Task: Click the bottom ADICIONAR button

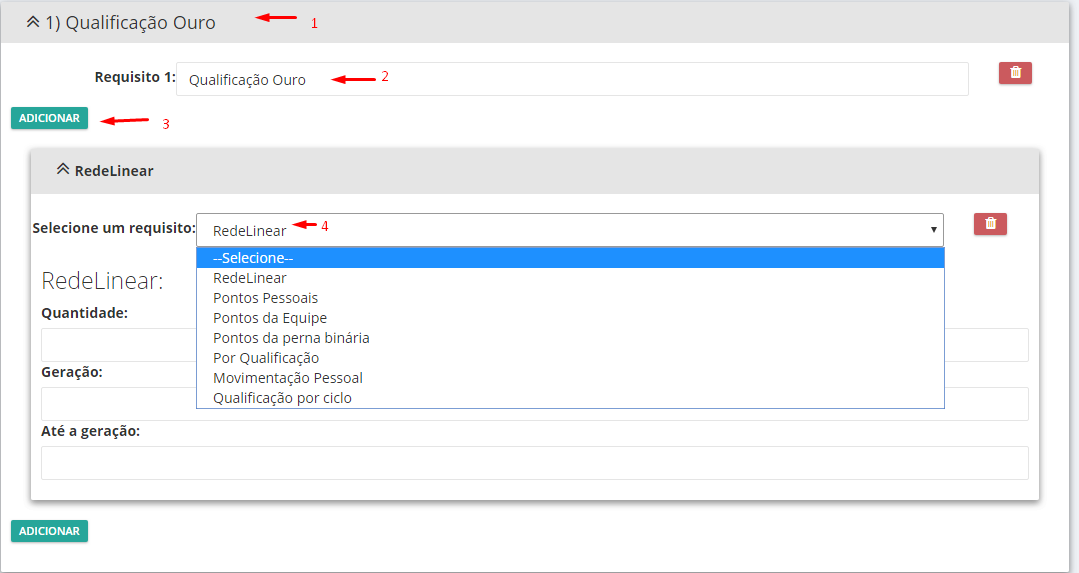Action: pos(50,531)
